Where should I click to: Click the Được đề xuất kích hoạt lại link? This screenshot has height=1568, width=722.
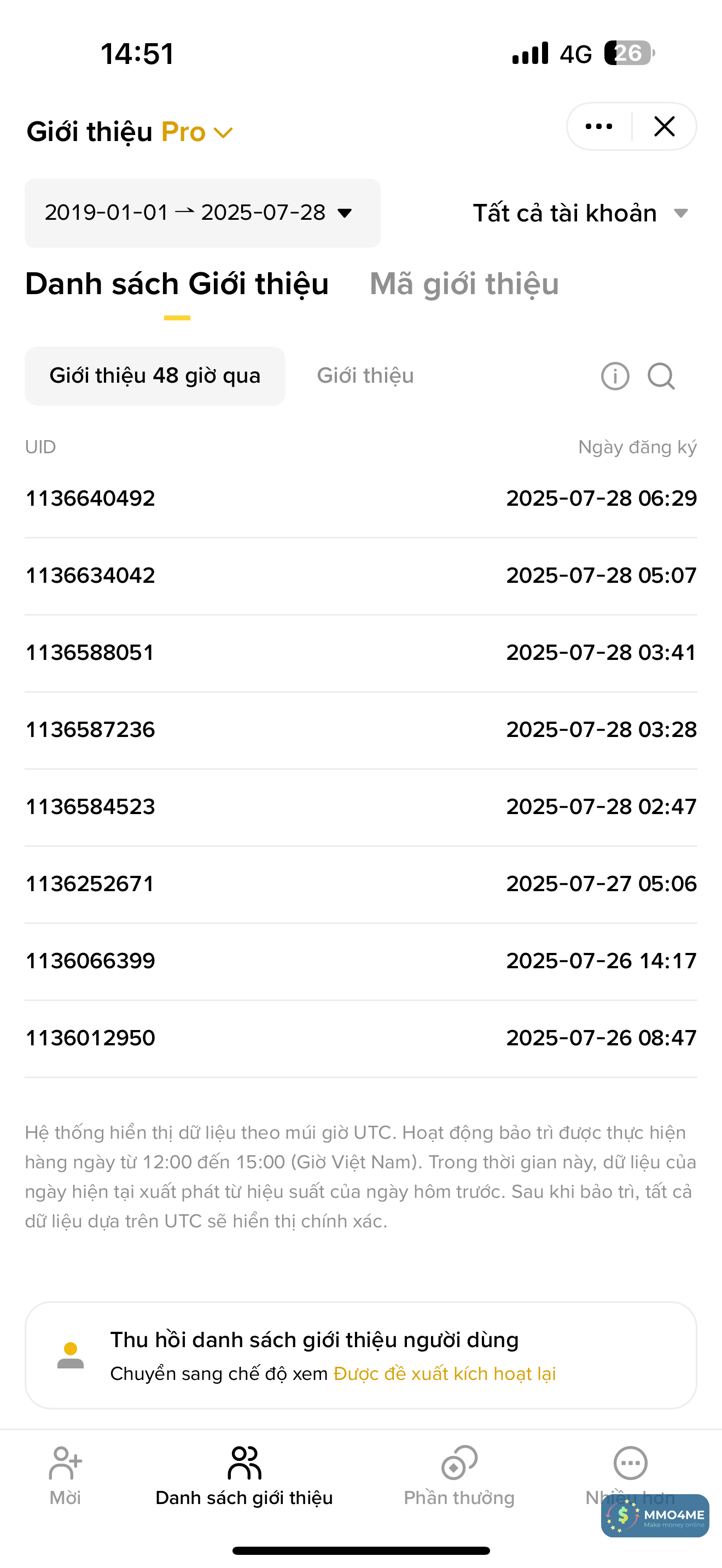pyautogui.click(x=444, y=1374)
